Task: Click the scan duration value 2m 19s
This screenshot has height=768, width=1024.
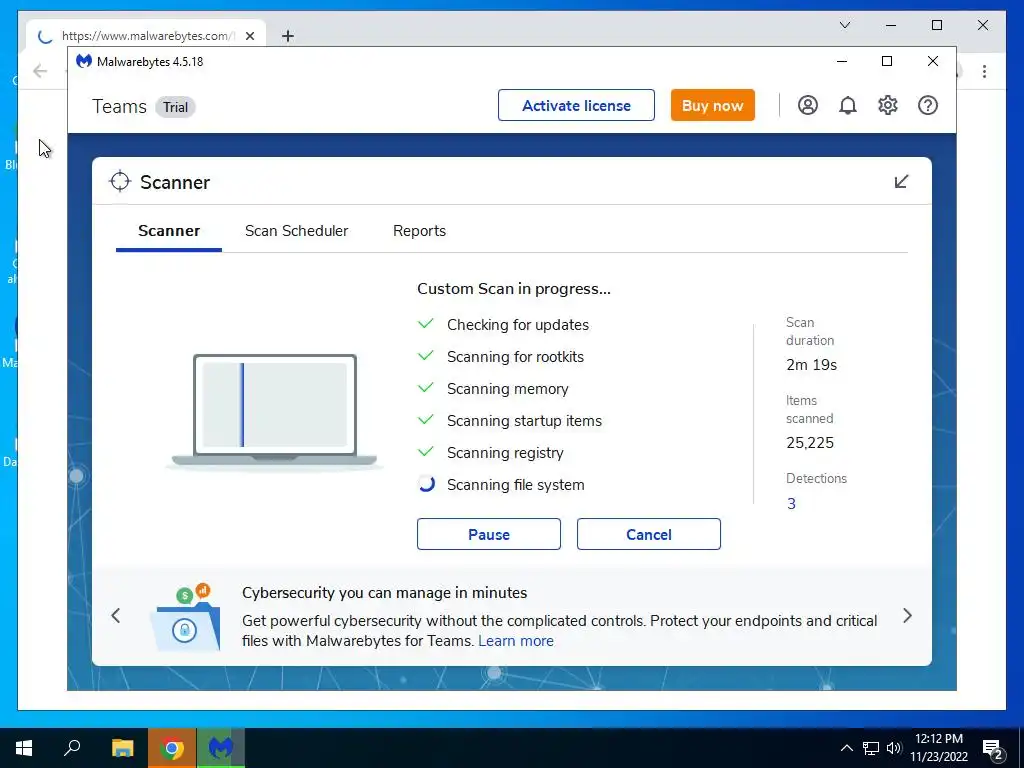Action: pyautogui.click(x=812, y=364)
